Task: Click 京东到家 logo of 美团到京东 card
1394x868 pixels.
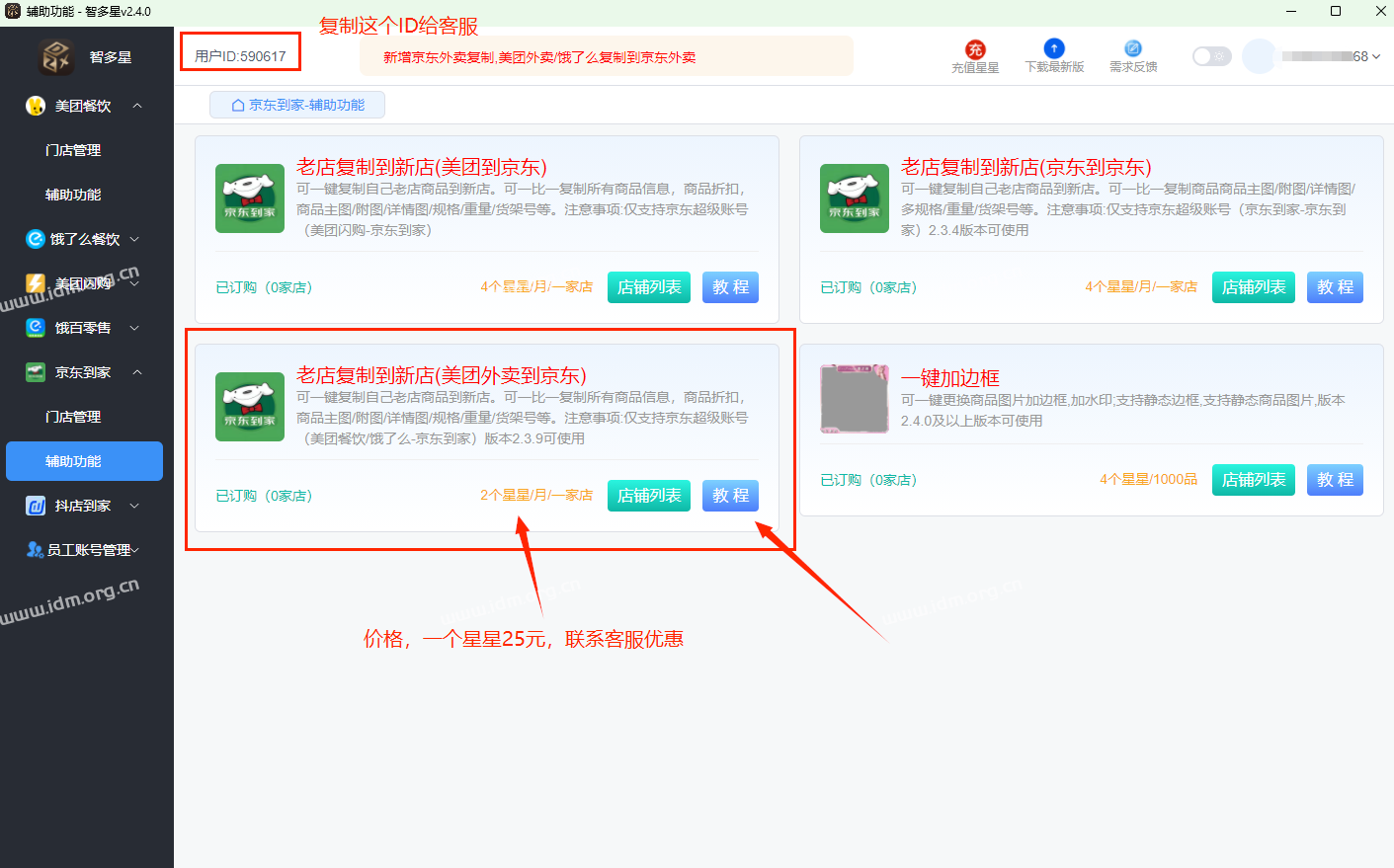Action: click(250, 198)
